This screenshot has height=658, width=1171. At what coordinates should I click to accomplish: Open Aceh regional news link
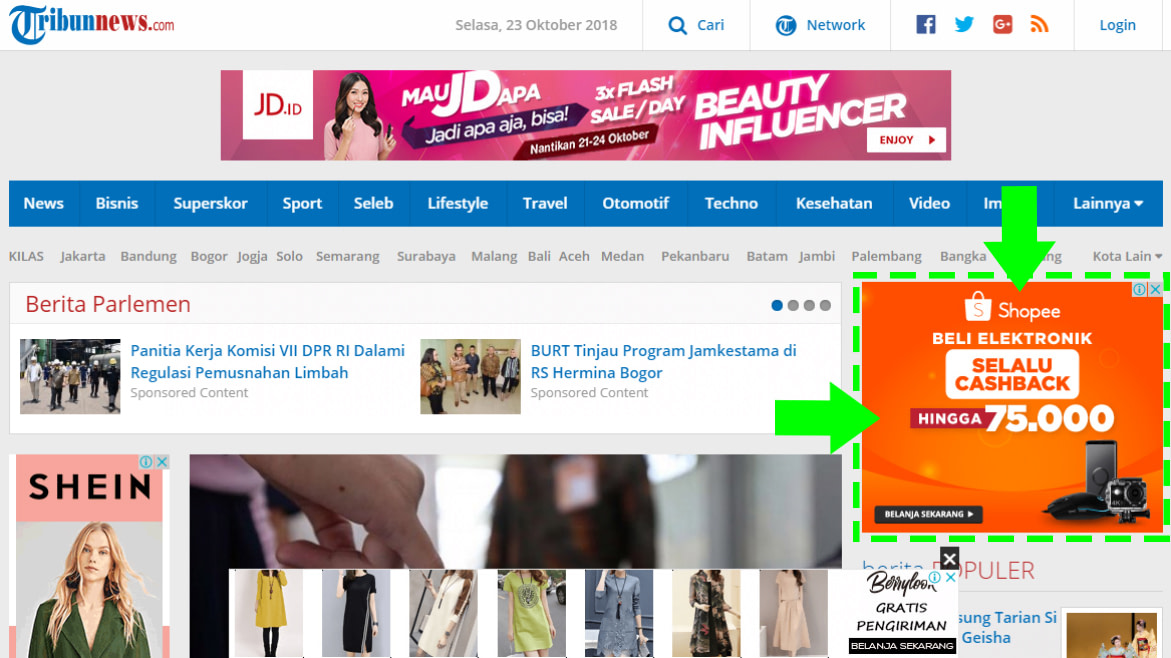coord(574,256)
